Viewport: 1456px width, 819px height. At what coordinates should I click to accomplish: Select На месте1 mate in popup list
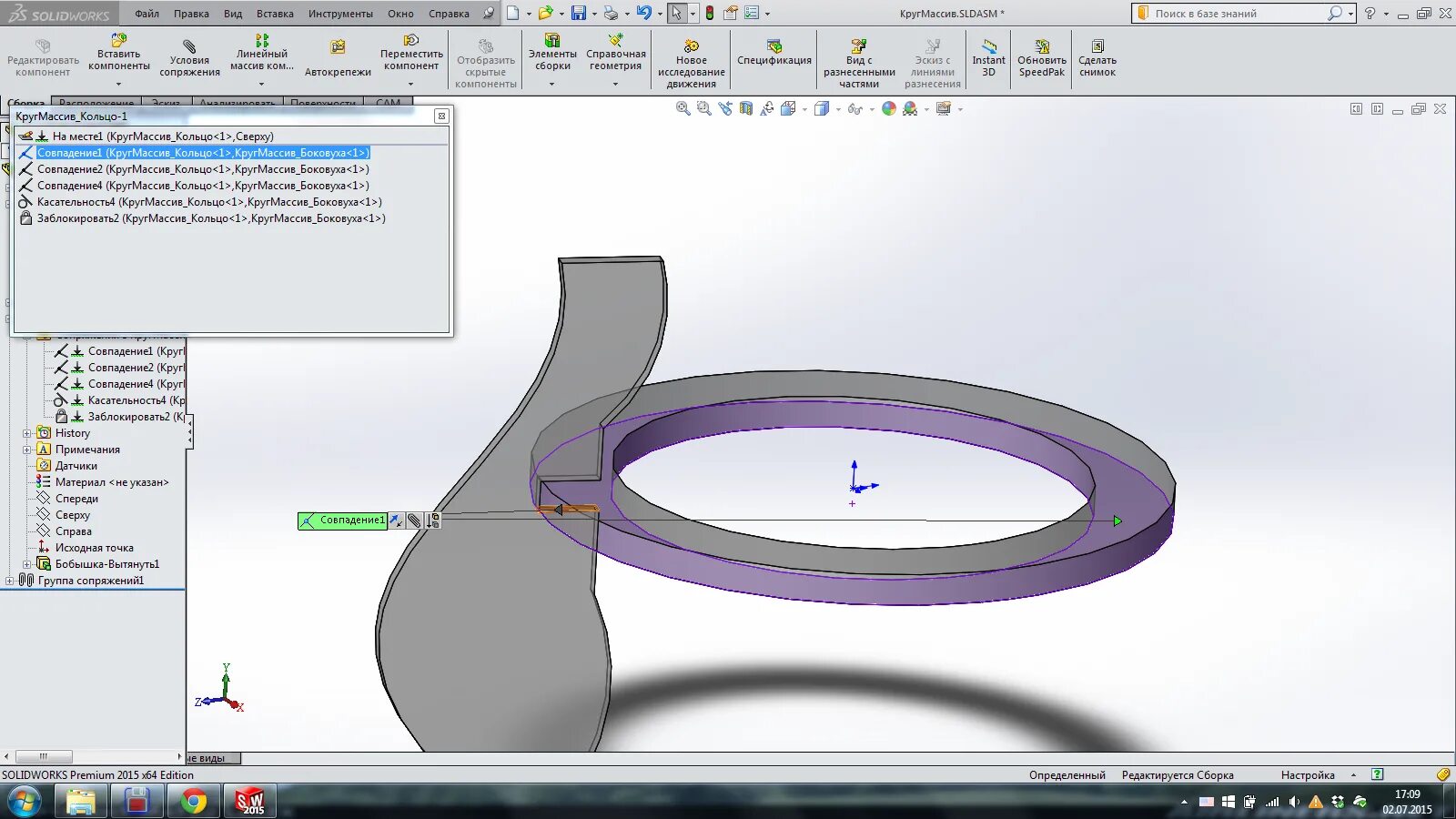[163, 136]
